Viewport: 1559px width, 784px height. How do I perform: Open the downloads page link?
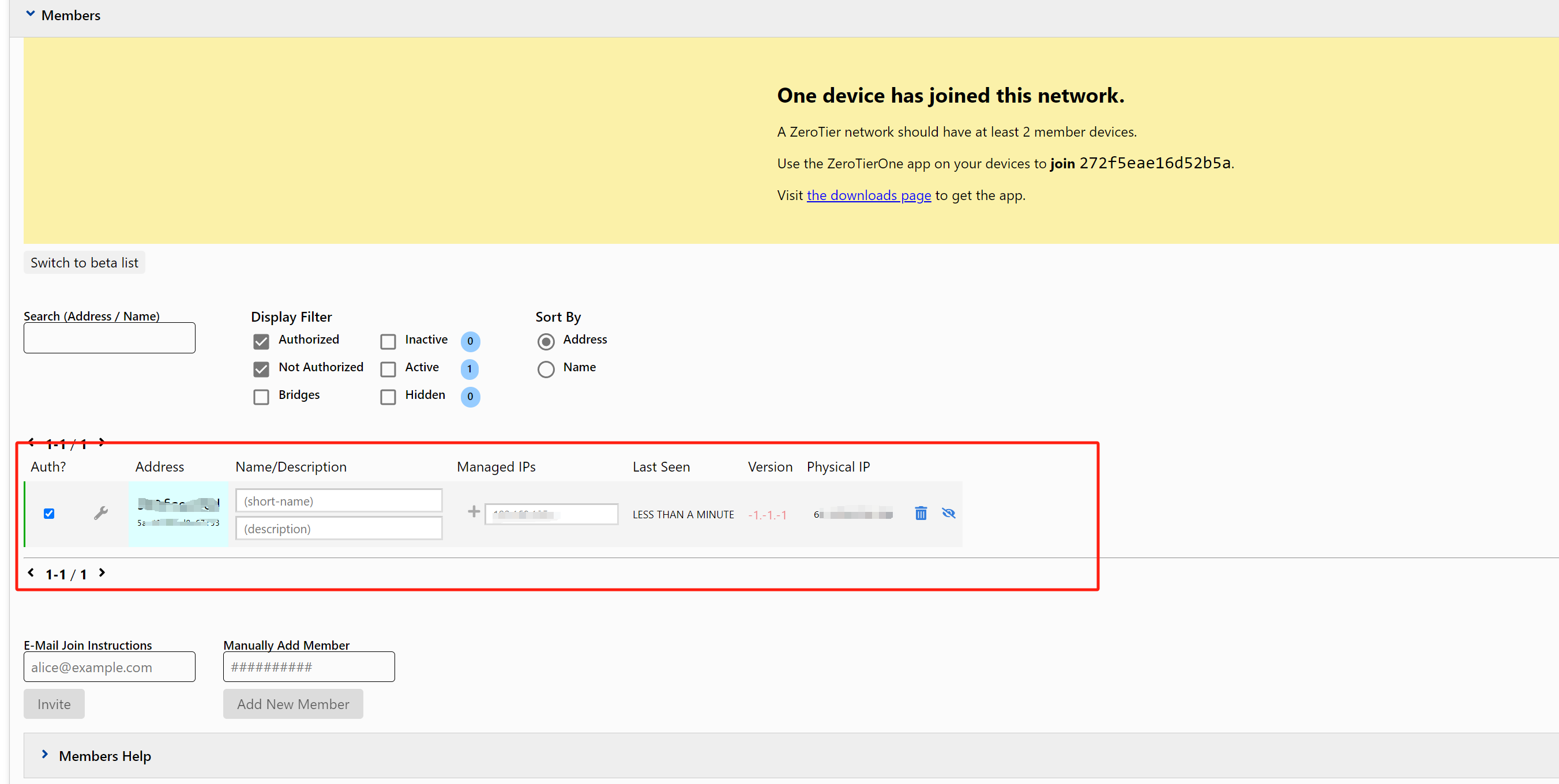(869, 195)
